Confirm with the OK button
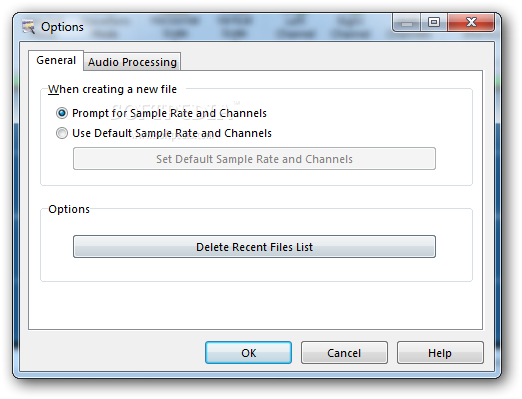 [x=248, y=353]
